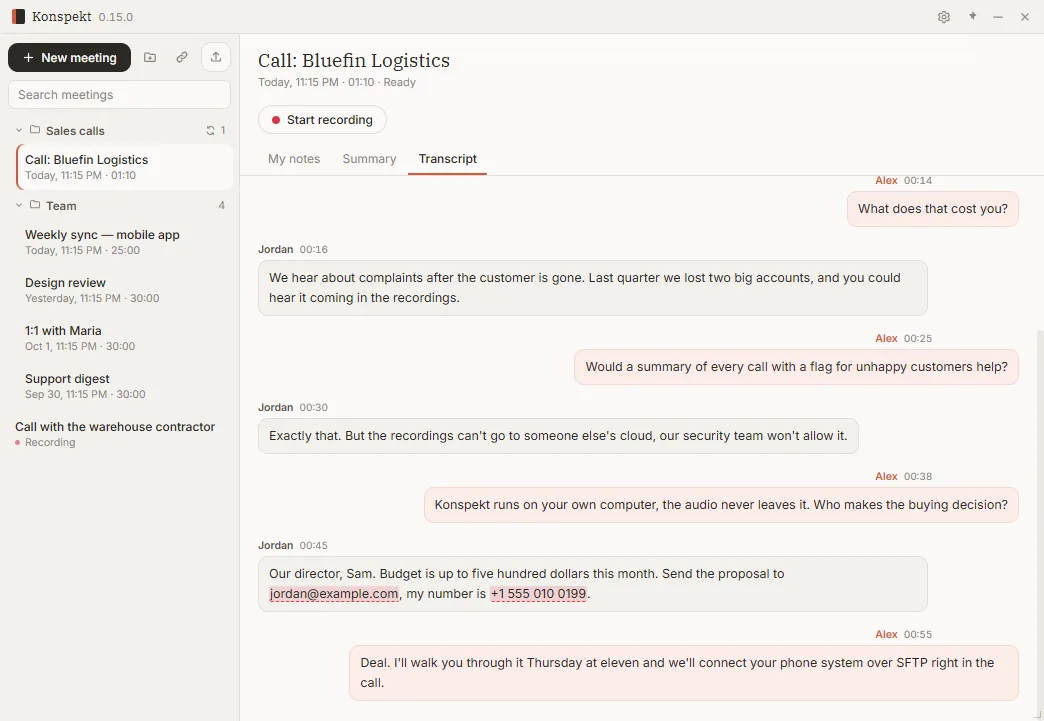Collapse the Sales calls folder chevron
The height and width of the screenshot is (721, 1044).
(19, 130)
